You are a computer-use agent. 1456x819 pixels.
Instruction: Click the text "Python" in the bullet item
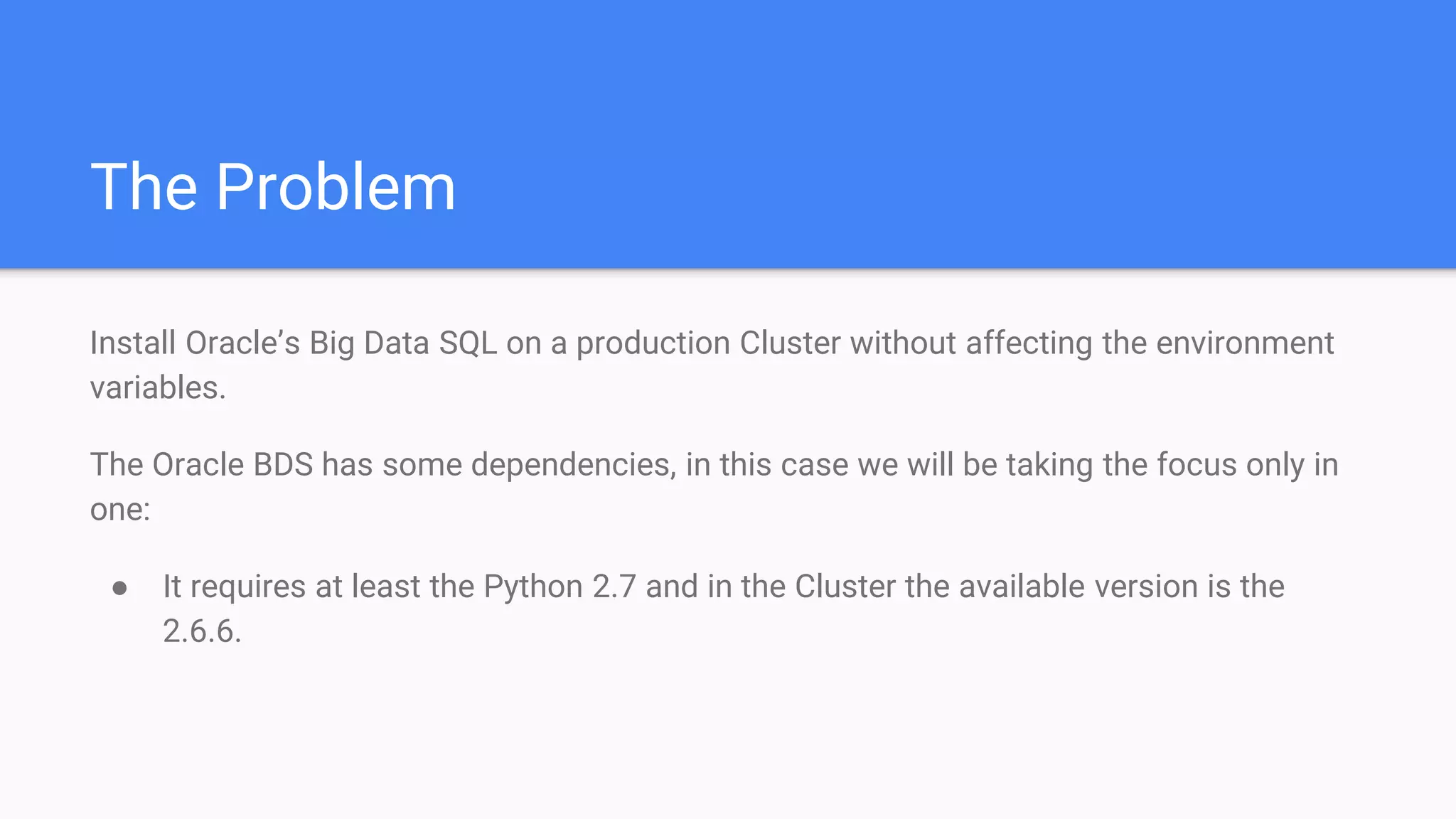(x=533, y=587)
